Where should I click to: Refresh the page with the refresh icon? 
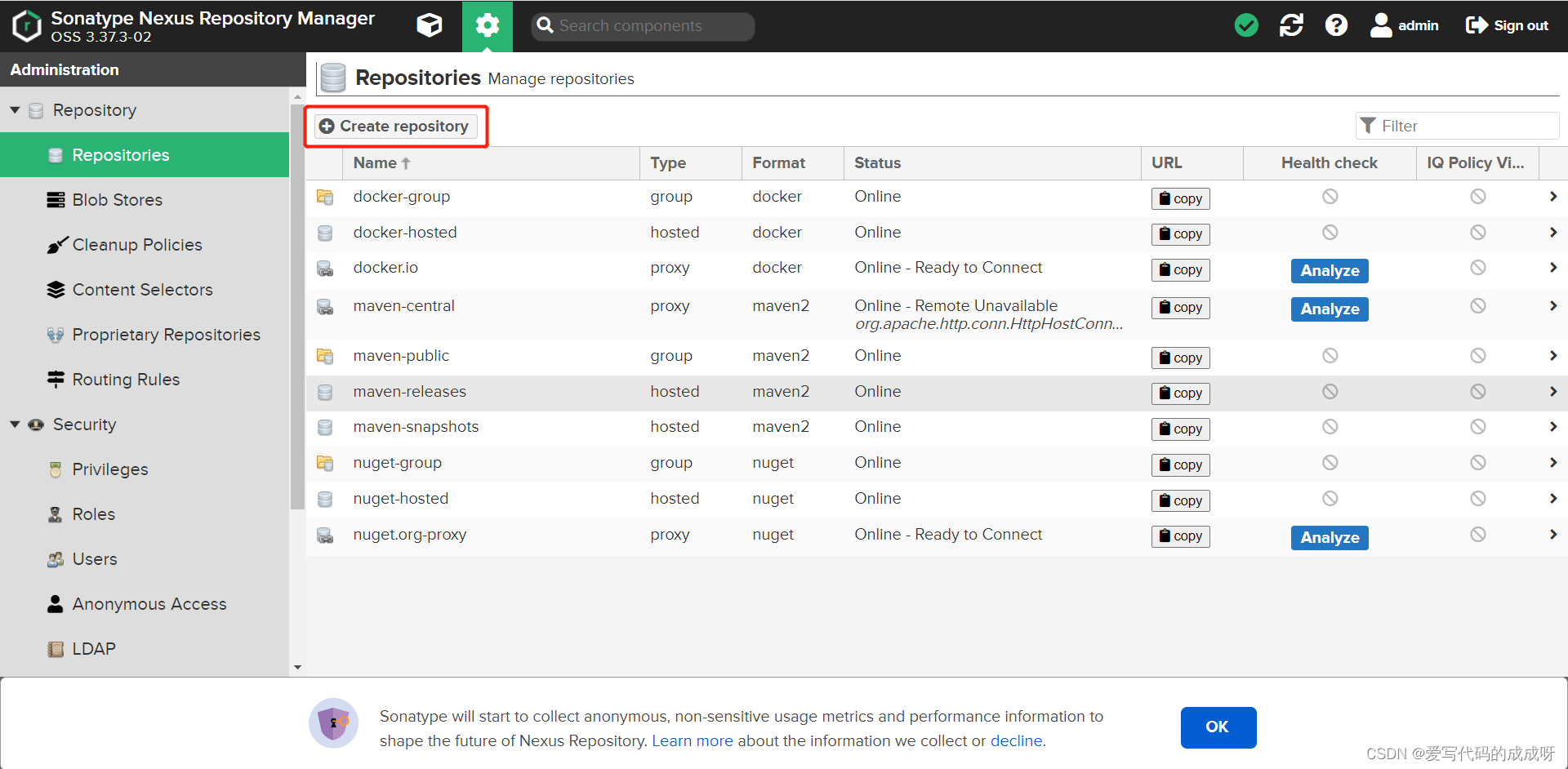[1291, 25]
